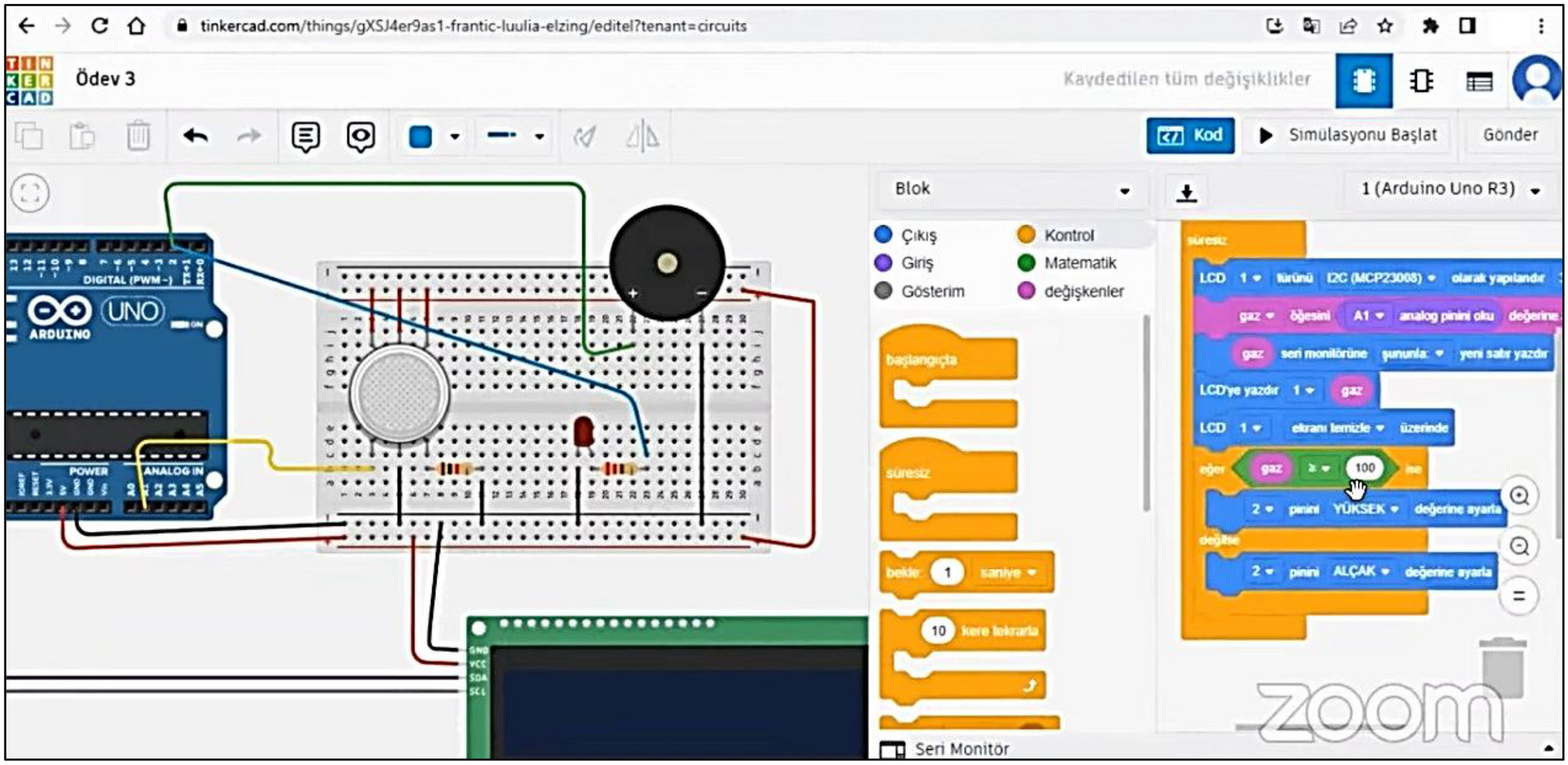Viewport: 1568px width, 765px height.
Task: Select the başlangıçta block in palette
Action: 949,377
